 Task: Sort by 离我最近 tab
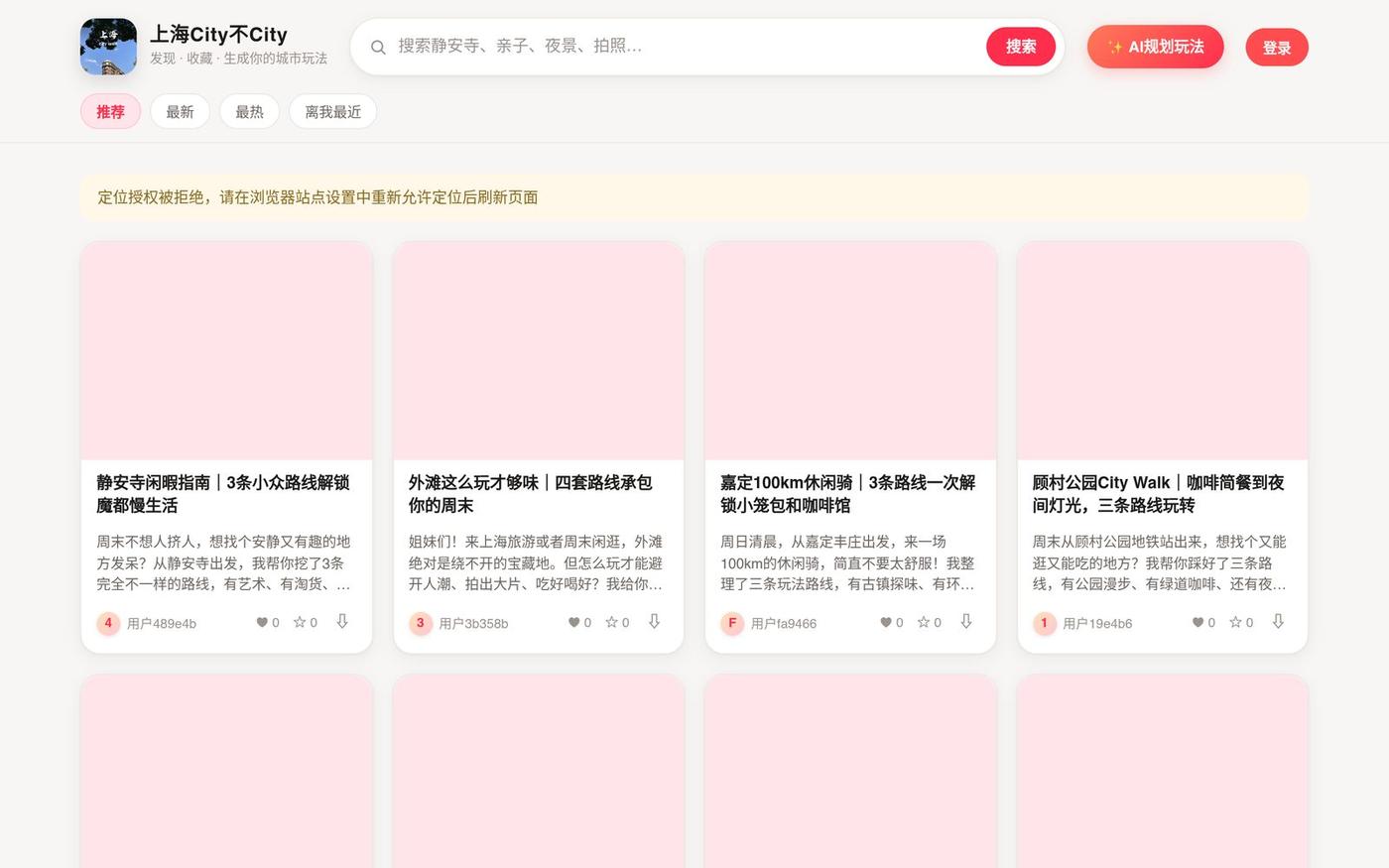point(332,112)
